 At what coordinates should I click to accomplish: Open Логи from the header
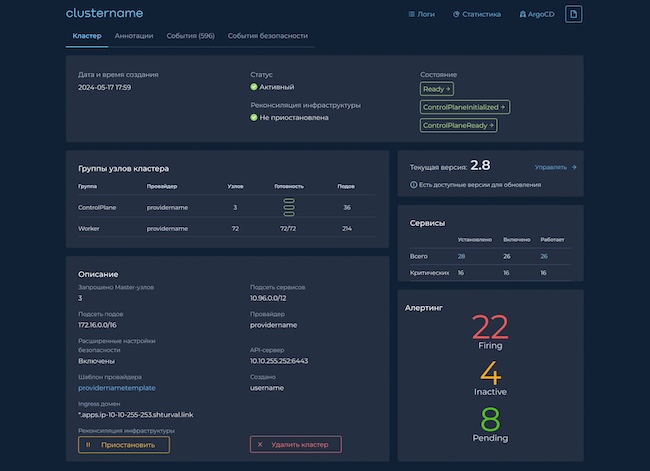[422, 15]
